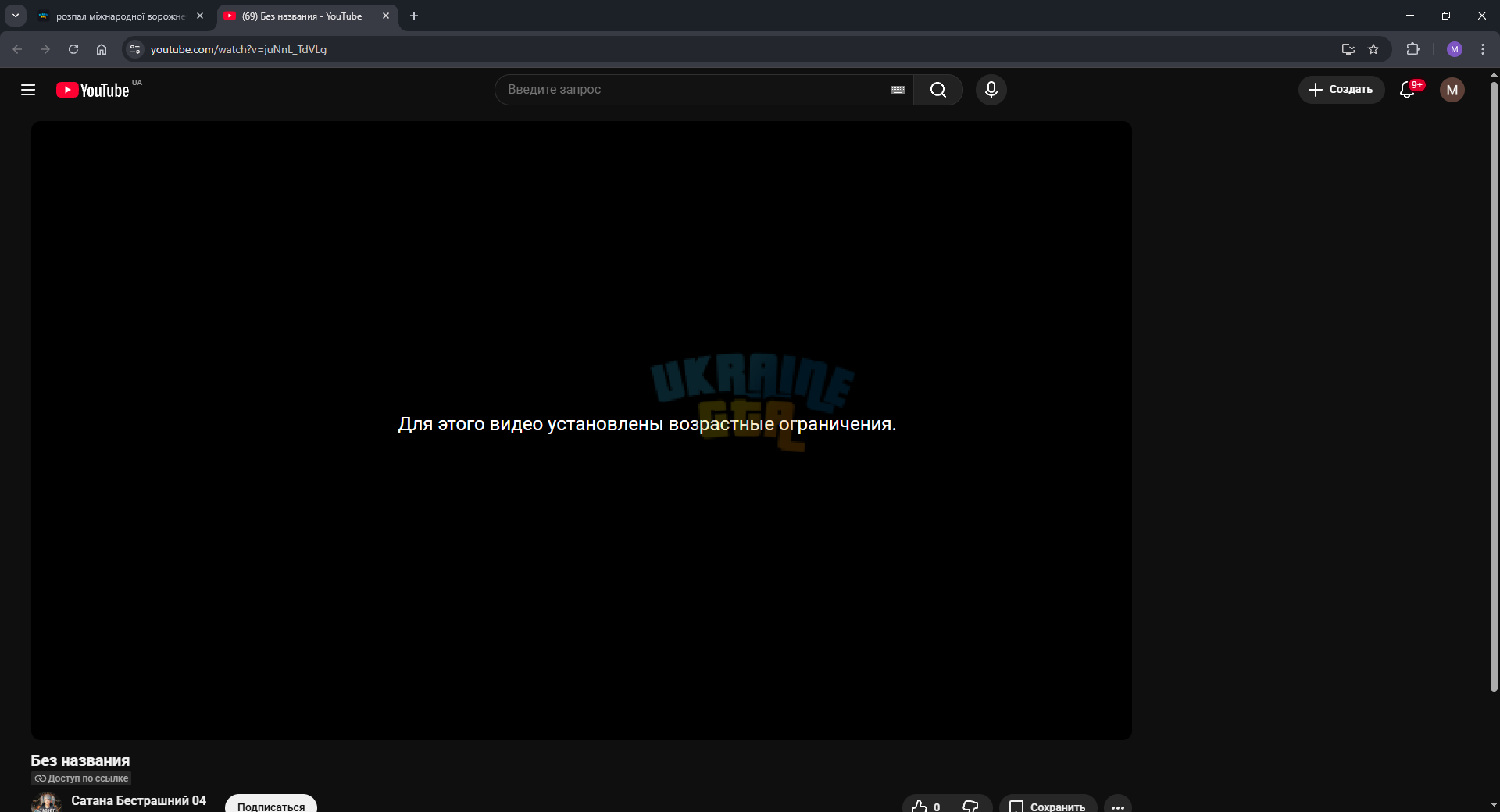Open the browser home page
This screenshot has width=1500, height=812.
[102, 49]
